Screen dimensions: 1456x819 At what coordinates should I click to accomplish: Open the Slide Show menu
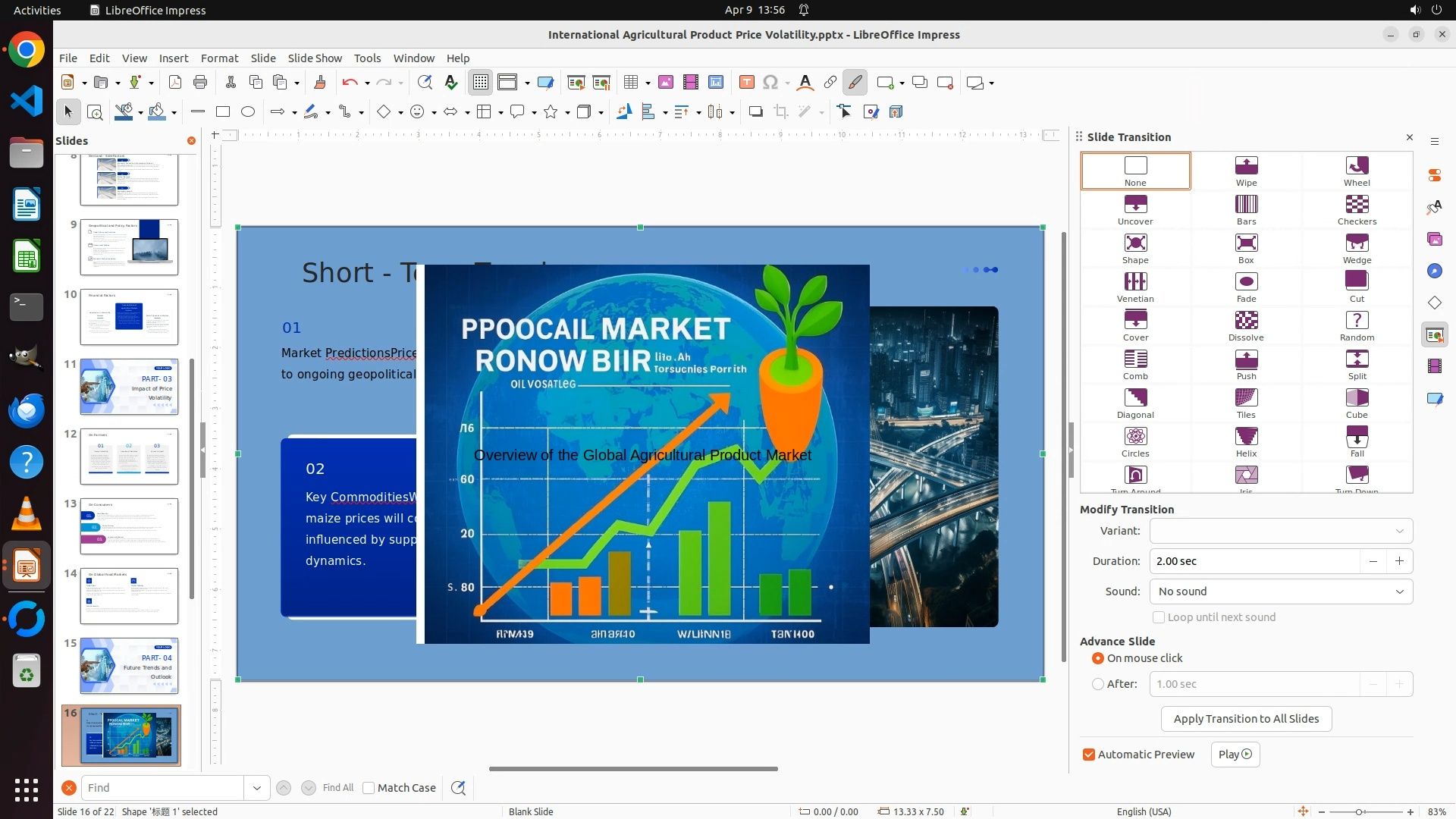coord(315,58)
